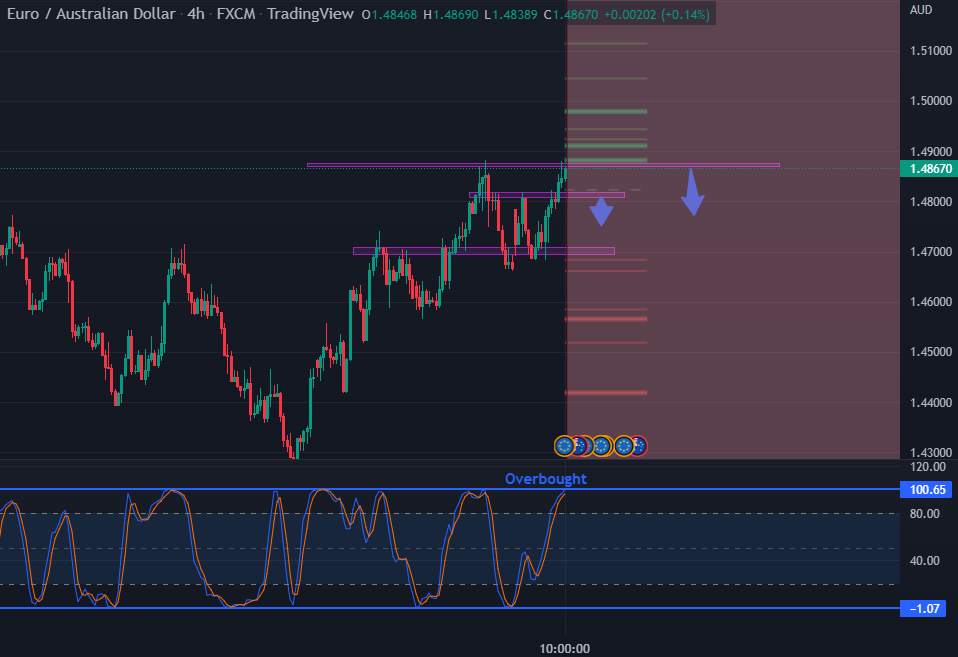The height and width of the screenshot is (657, 958).
Task: Click the 1.50000 price axis label
Action: tap(931, 101)
